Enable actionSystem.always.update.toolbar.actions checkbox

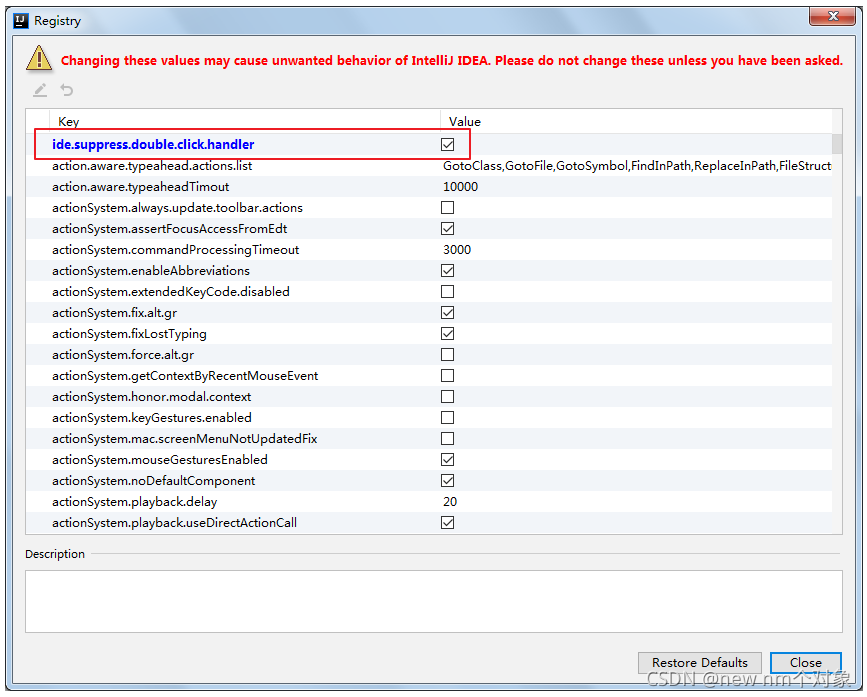coord(447,207)
